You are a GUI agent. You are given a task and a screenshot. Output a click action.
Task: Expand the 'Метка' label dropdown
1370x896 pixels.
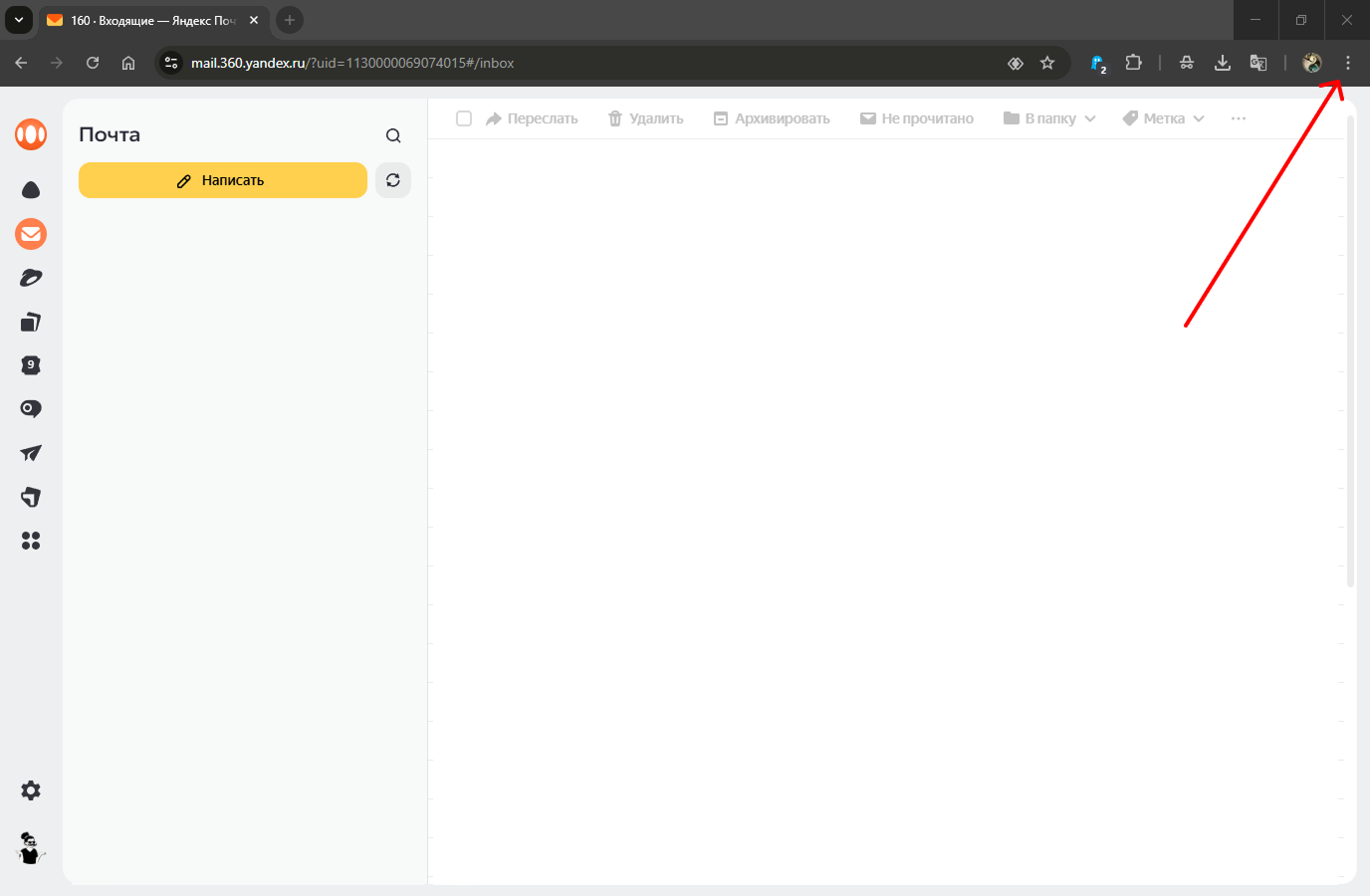pyautogui.click(x=1163, y=118)
